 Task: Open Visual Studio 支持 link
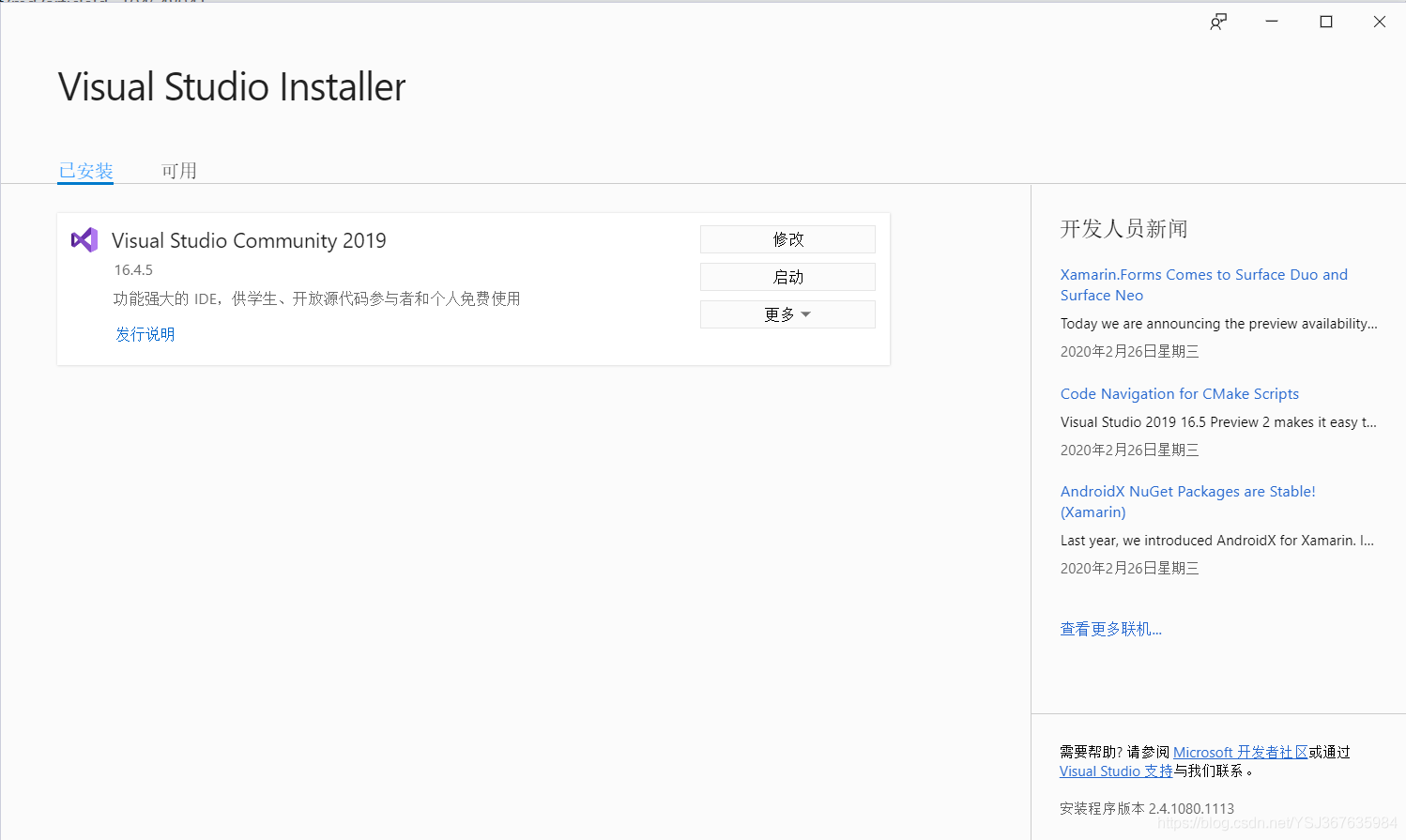point(1116,771)
